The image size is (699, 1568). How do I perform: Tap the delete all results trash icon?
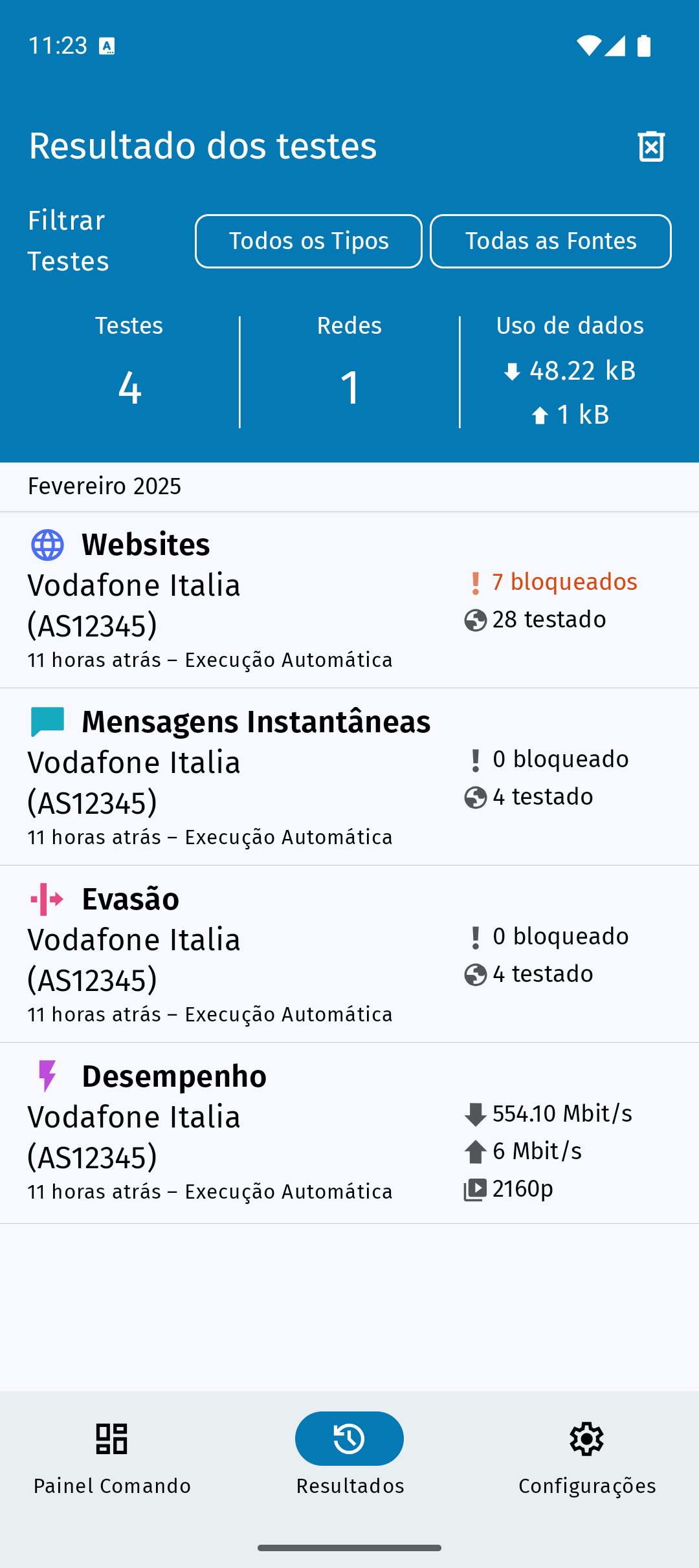(651, 146)
